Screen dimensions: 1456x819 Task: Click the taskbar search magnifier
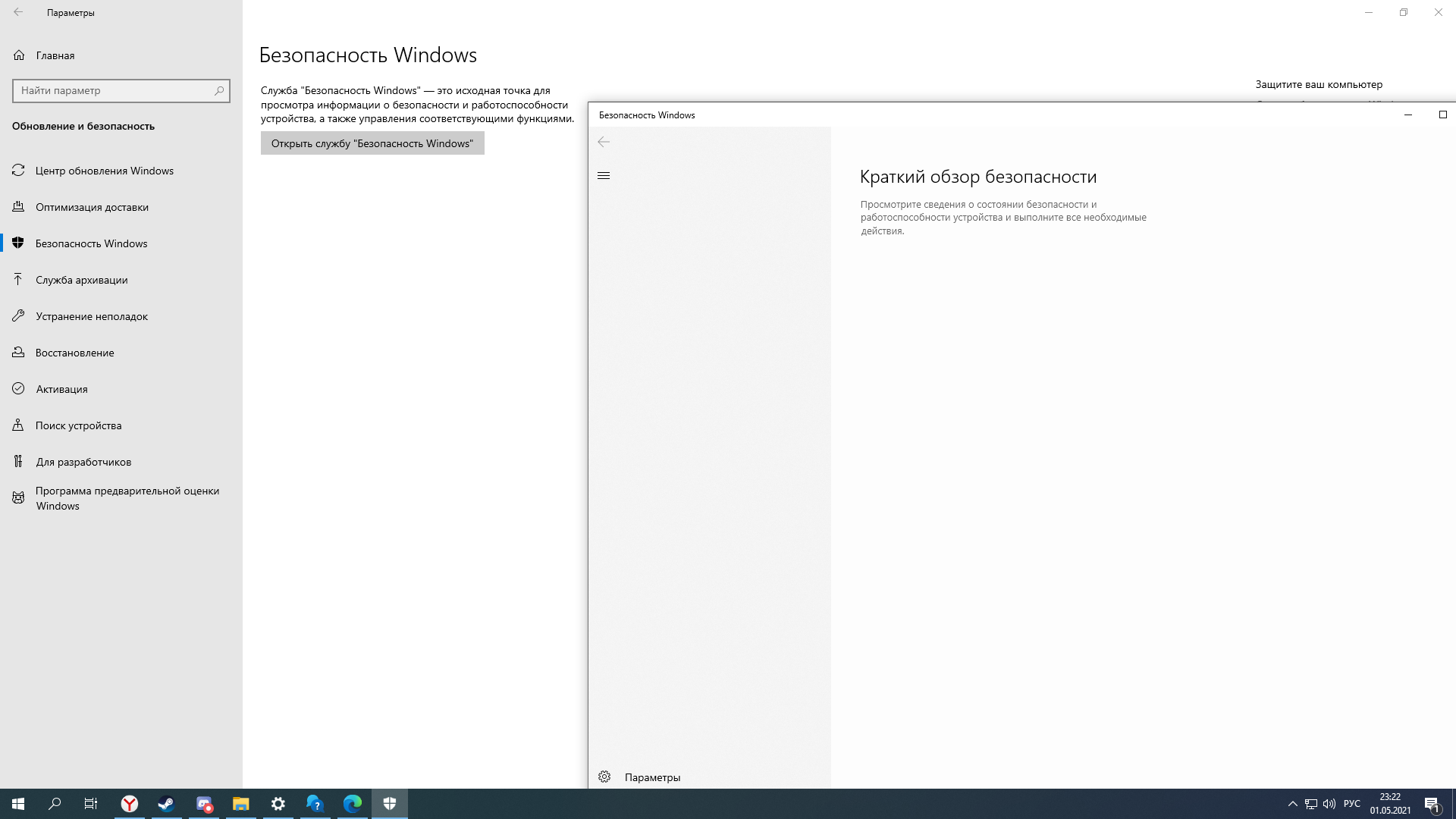pos(55,804)
